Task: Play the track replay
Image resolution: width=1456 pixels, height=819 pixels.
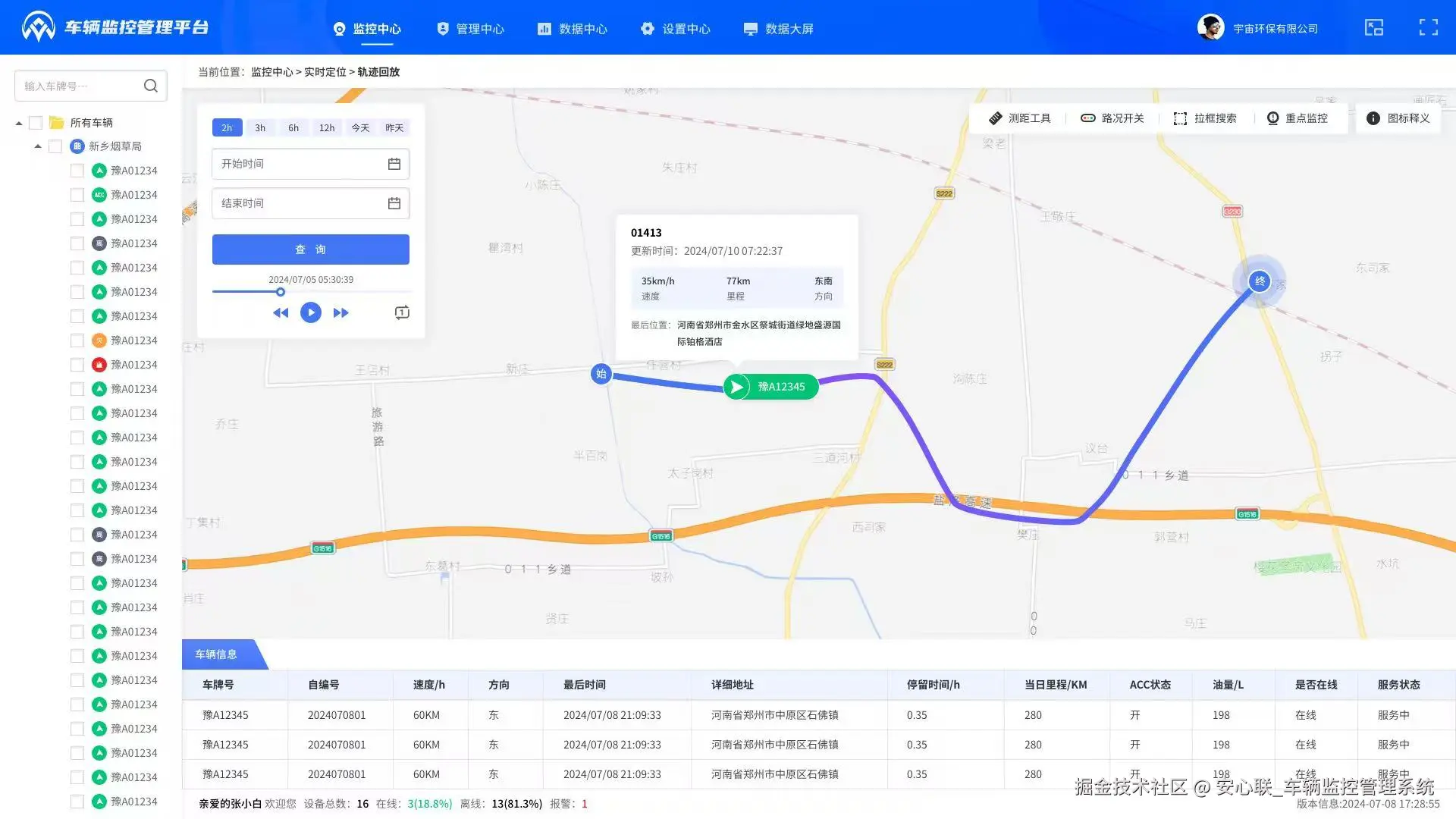Action: [x=311, y=312]
